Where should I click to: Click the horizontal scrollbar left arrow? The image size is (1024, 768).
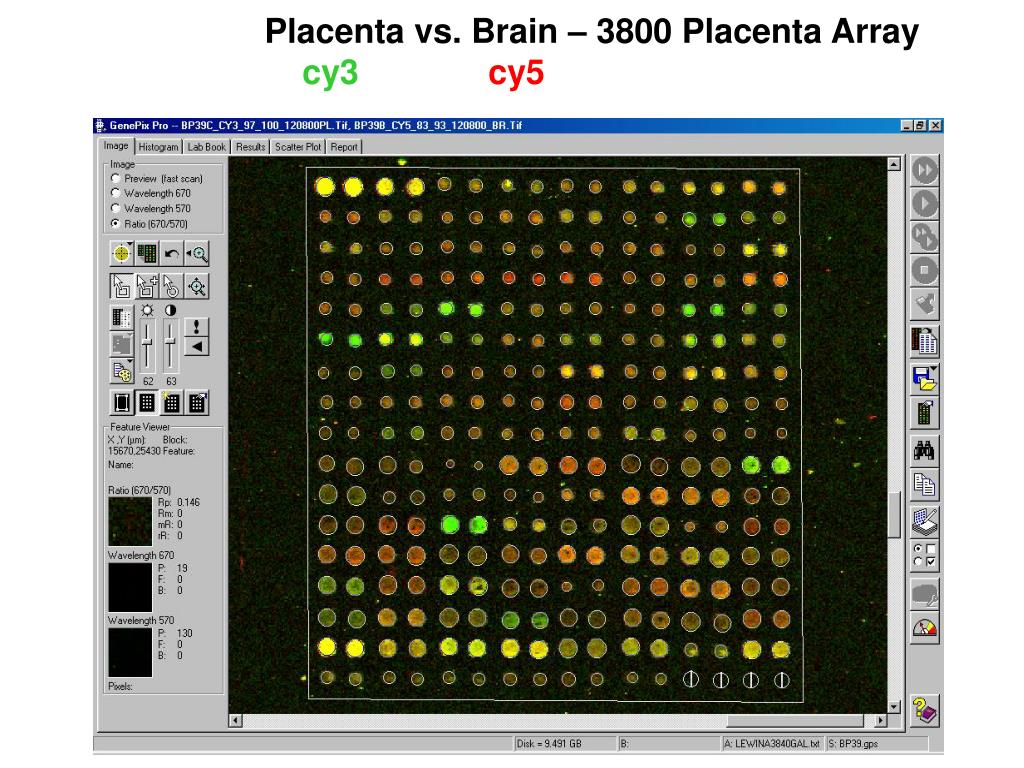coord(236,721)
